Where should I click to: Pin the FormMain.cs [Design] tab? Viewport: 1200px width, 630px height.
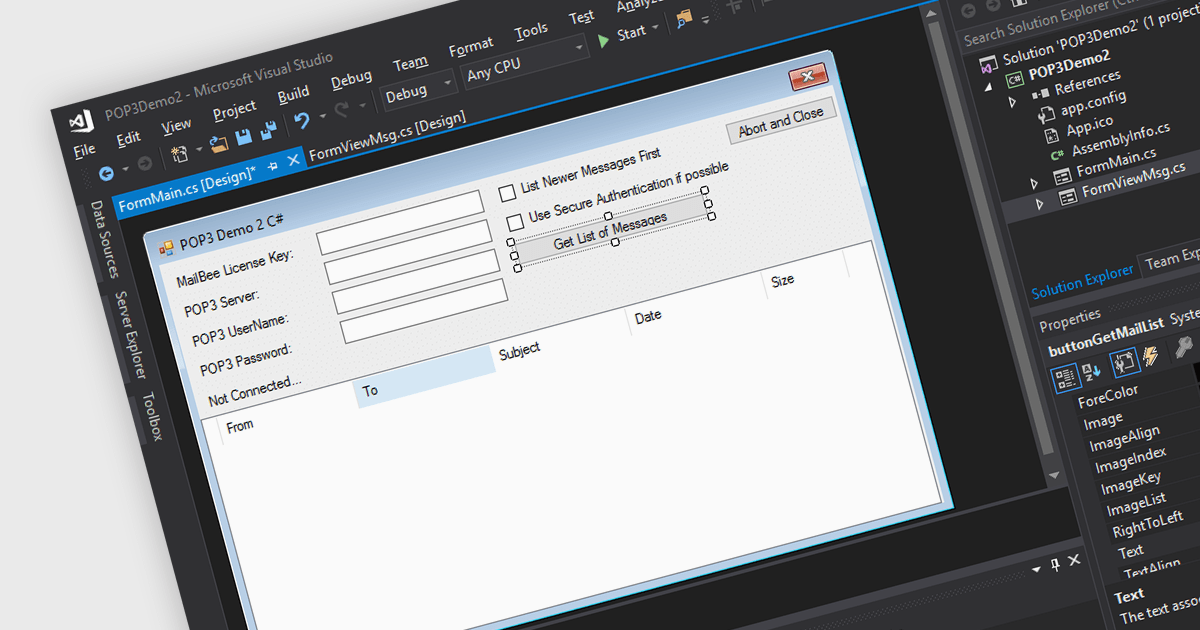(272, 165)
